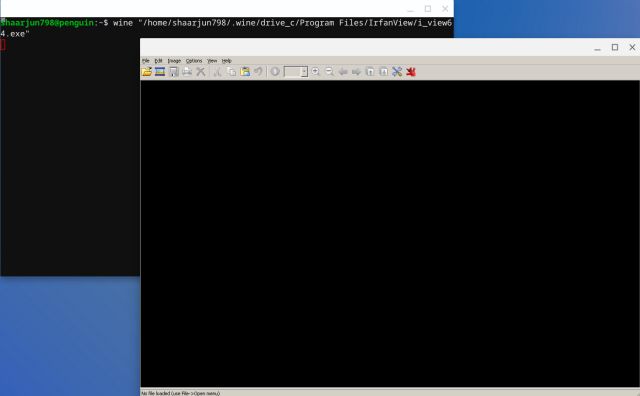Click the Cut scissors icon
The height and width of the screenshot is (396, 640).
coord(217,72)
